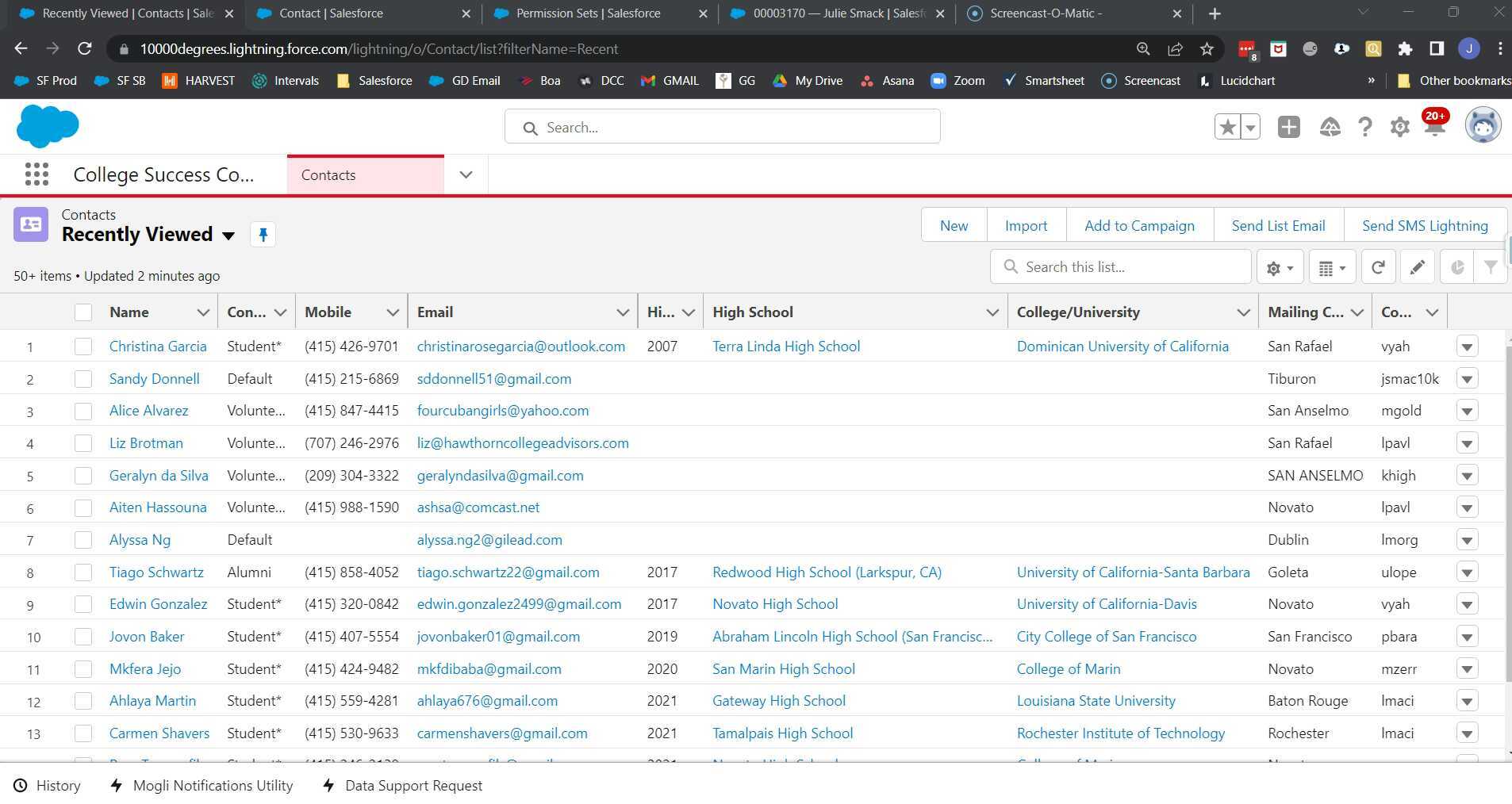Click the Send List Email button
1512x804 pixels.
point(1278,226)
